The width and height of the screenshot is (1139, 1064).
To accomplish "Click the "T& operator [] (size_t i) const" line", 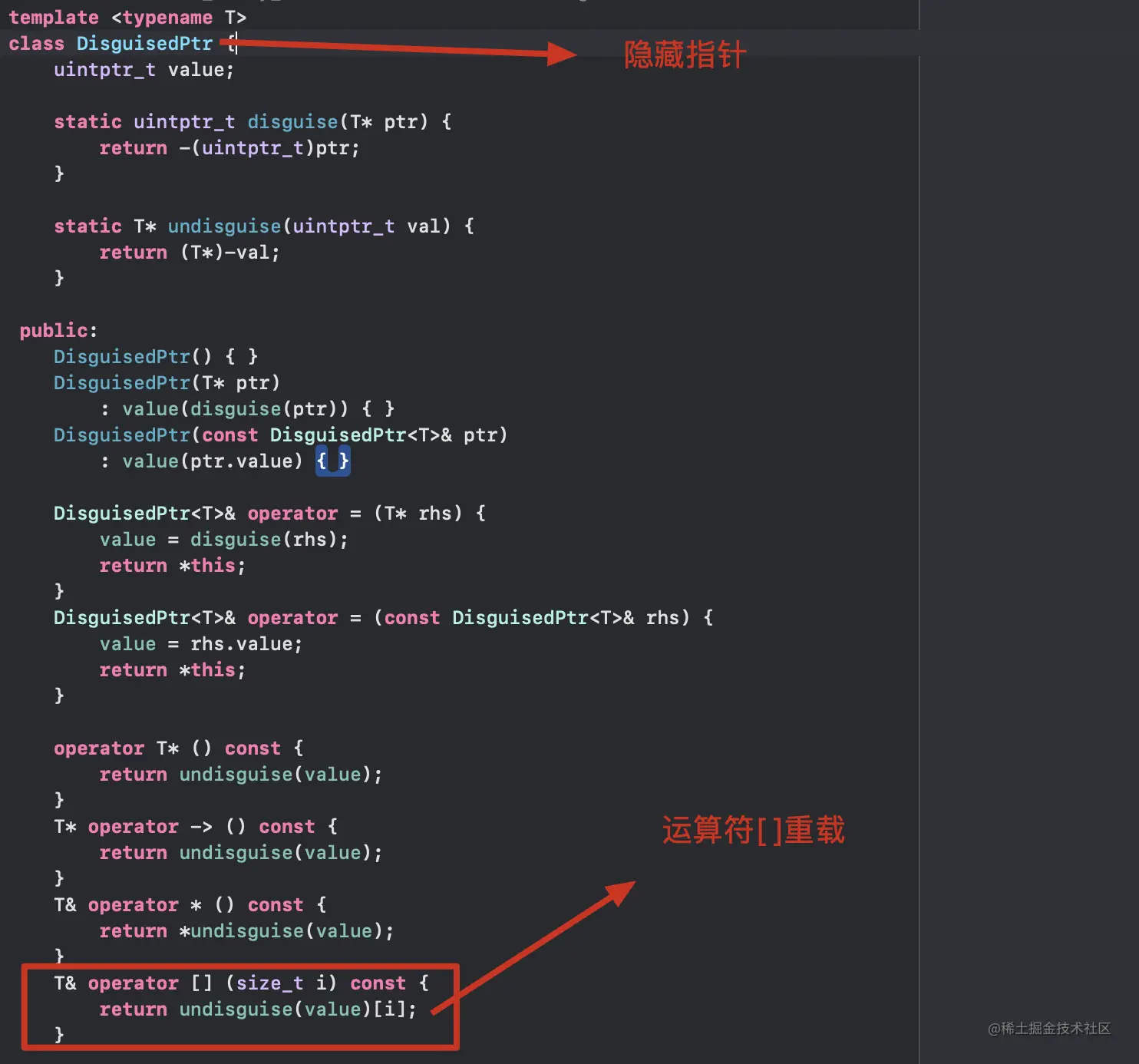I will (x=241, y=983).
